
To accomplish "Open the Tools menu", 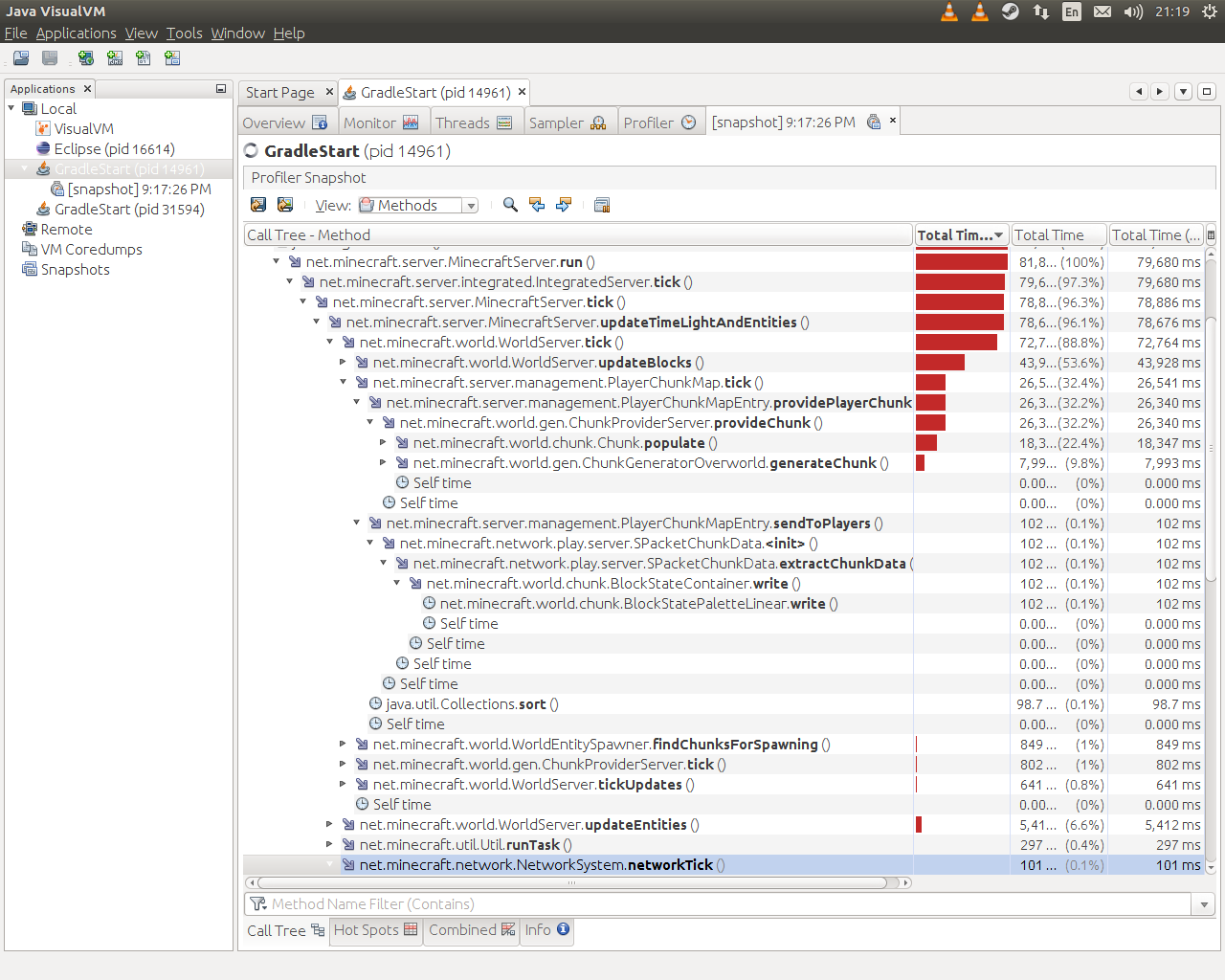I will pos(184,33).
